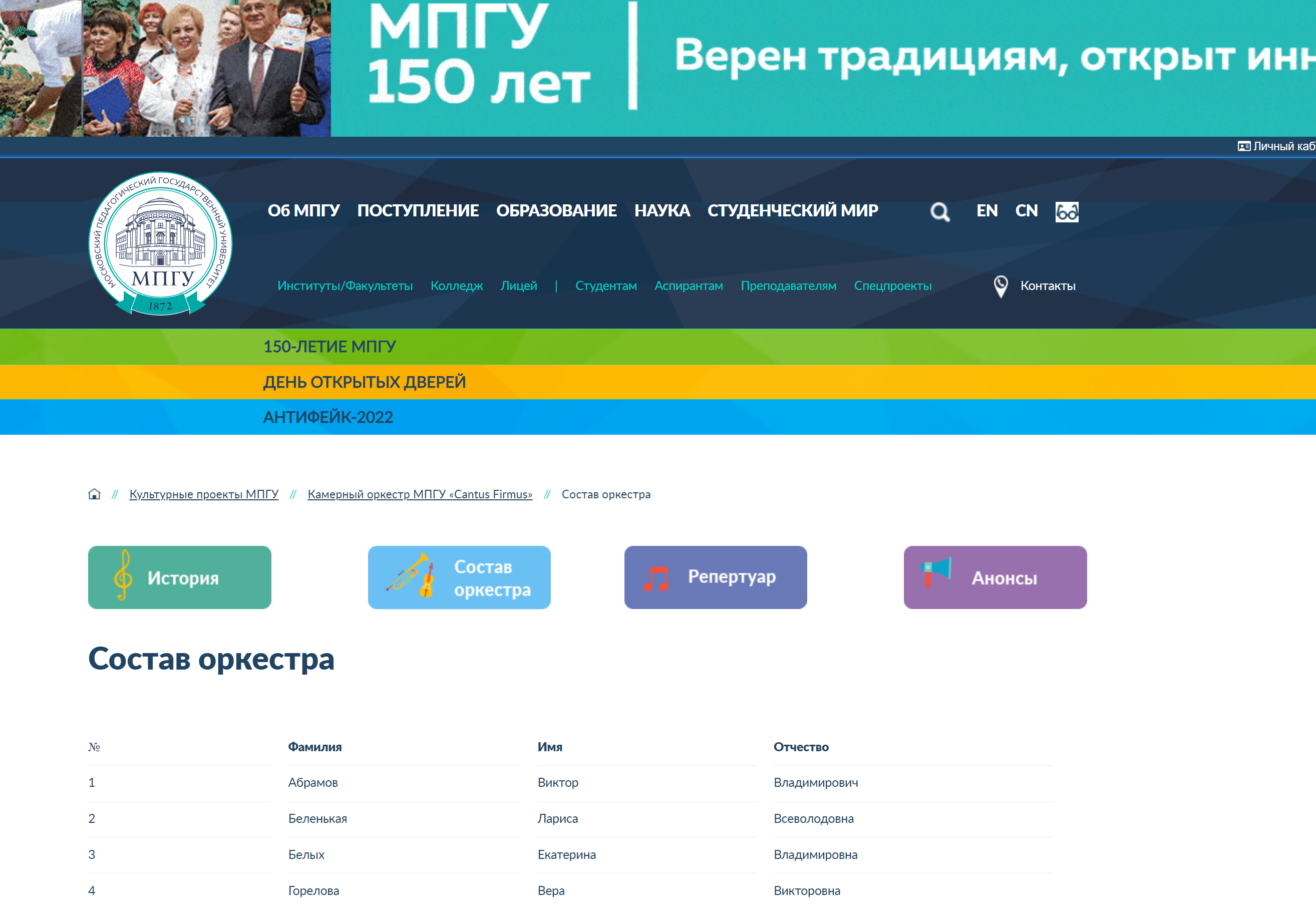Click the surname Белых
The height and width of the screenshot is (909, 1316).
click(x=306, y=855)
